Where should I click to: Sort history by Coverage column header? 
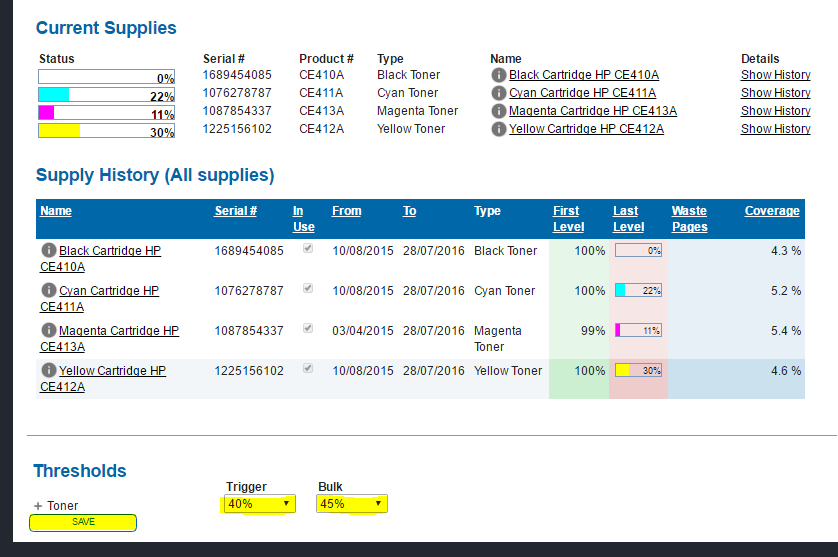[x=771, y=211]
